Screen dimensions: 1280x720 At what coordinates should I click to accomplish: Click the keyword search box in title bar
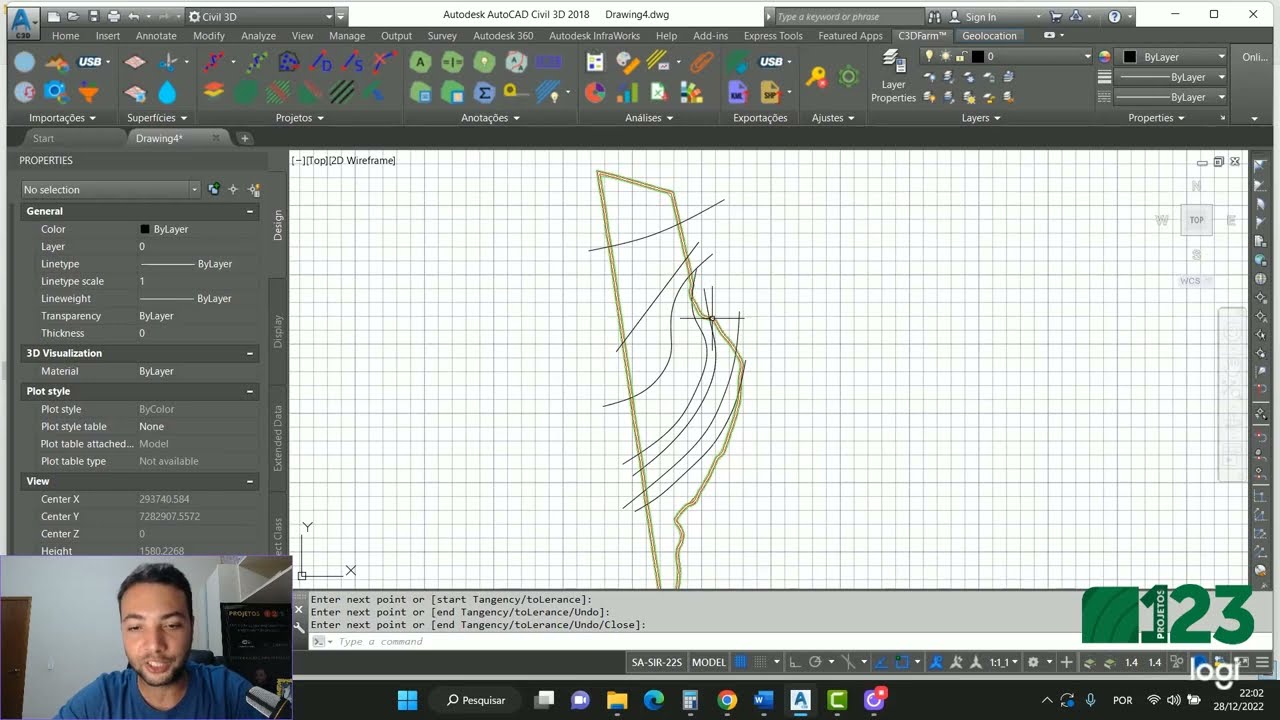tap(848, 16)
